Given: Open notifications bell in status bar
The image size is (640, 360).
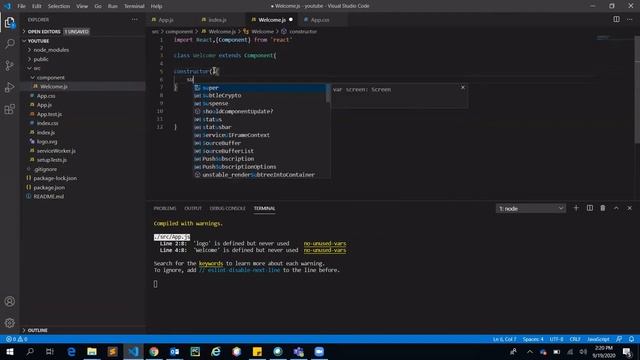Looking at the screenshot, I should pos(631,339).
